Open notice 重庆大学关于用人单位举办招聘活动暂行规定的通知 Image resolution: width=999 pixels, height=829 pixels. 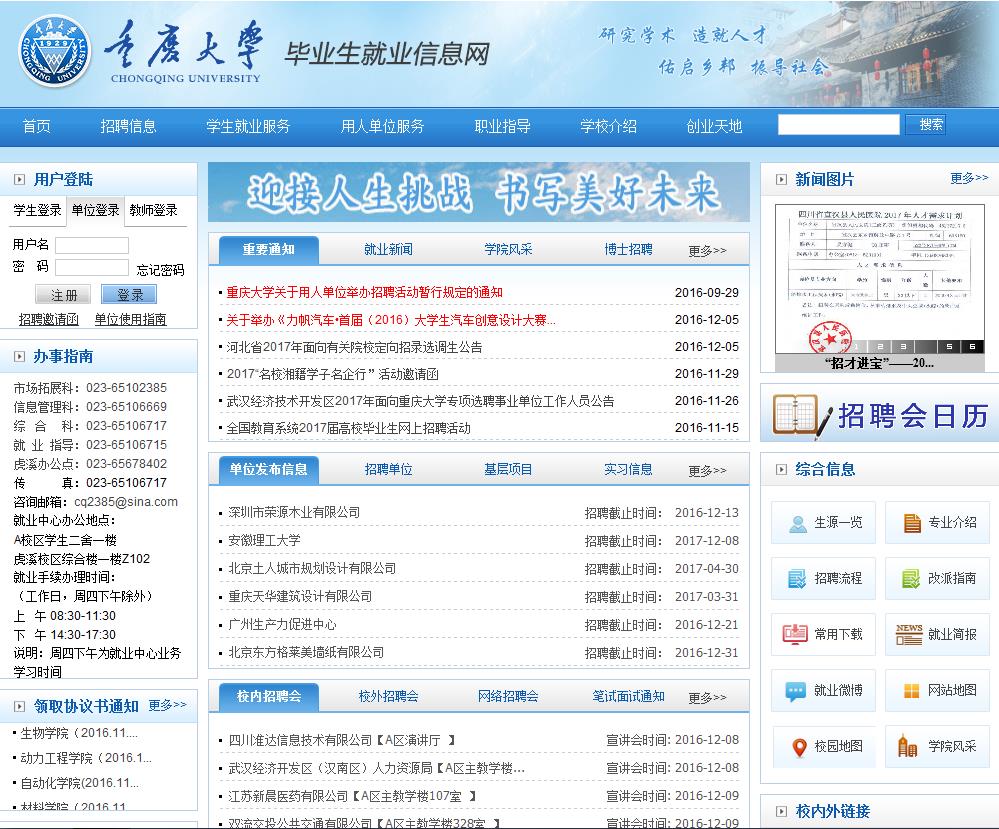coord(364,292)
